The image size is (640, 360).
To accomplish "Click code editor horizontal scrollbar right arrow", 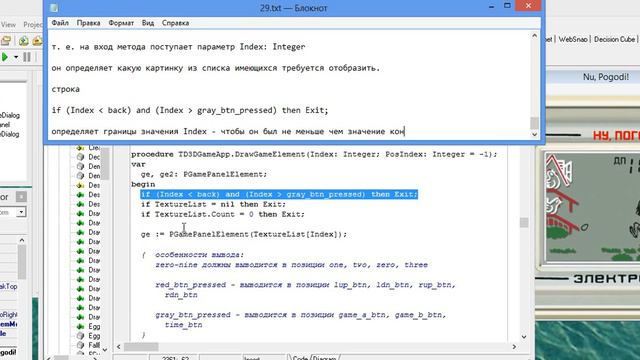I will (x=514, y=347).
